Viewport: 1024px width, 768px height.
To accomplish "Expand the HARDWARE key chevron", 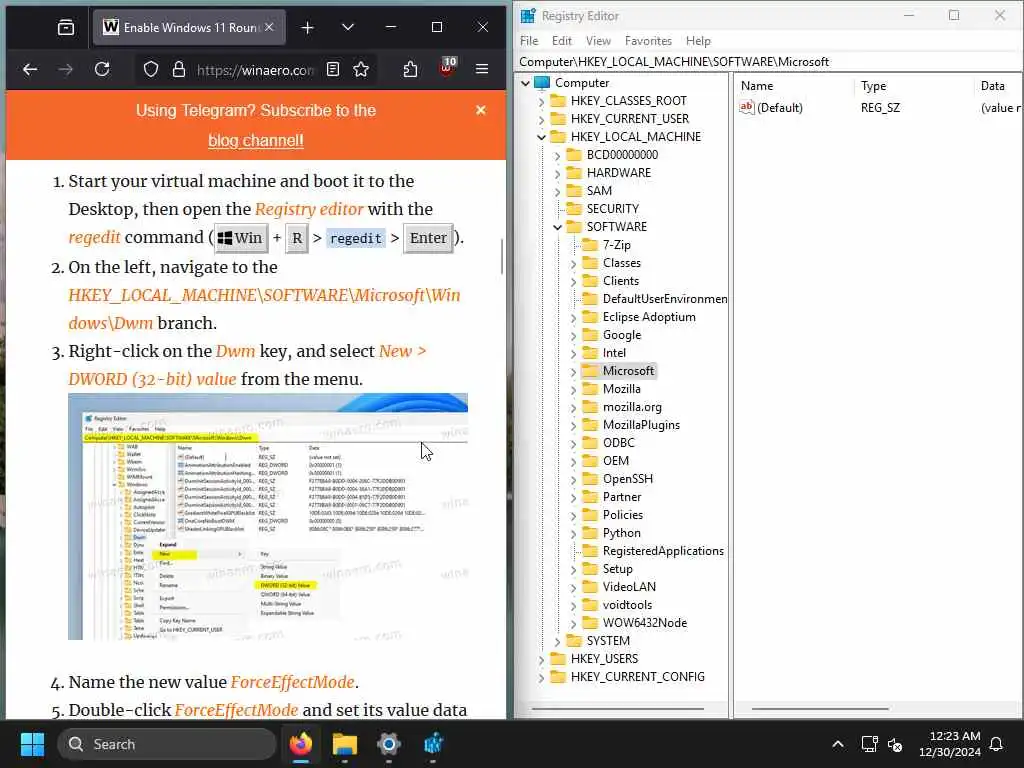I will [x=557, y=173].
